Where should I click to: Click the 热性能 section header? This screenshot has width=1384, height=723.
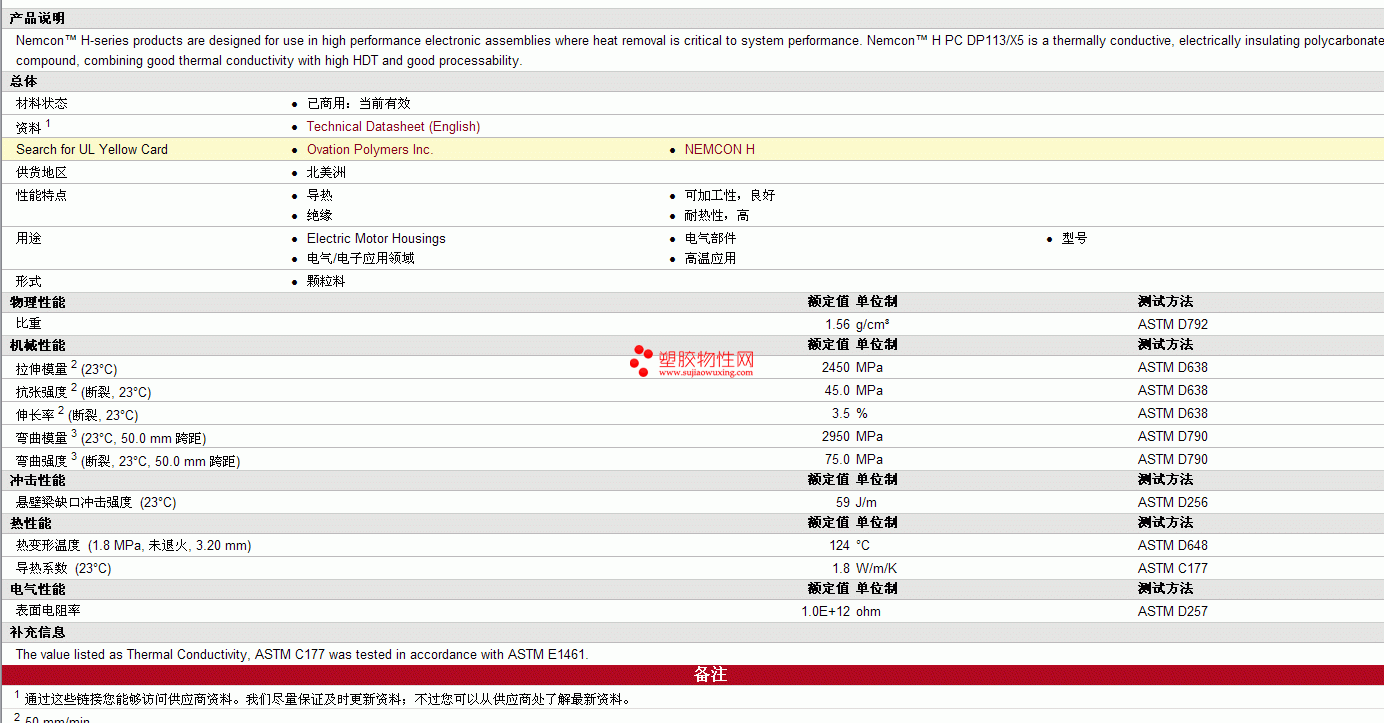[31, 523]
